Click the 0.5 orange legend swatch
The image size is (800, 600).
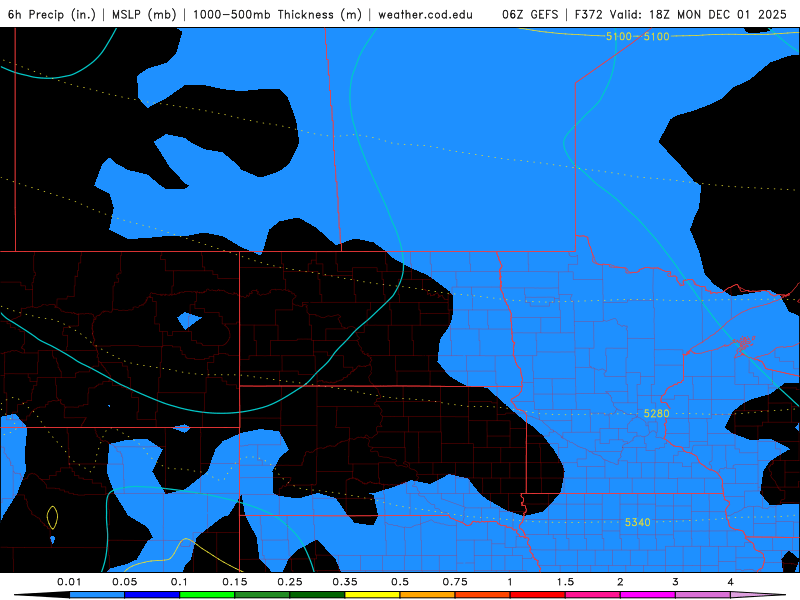click(428, 595)
